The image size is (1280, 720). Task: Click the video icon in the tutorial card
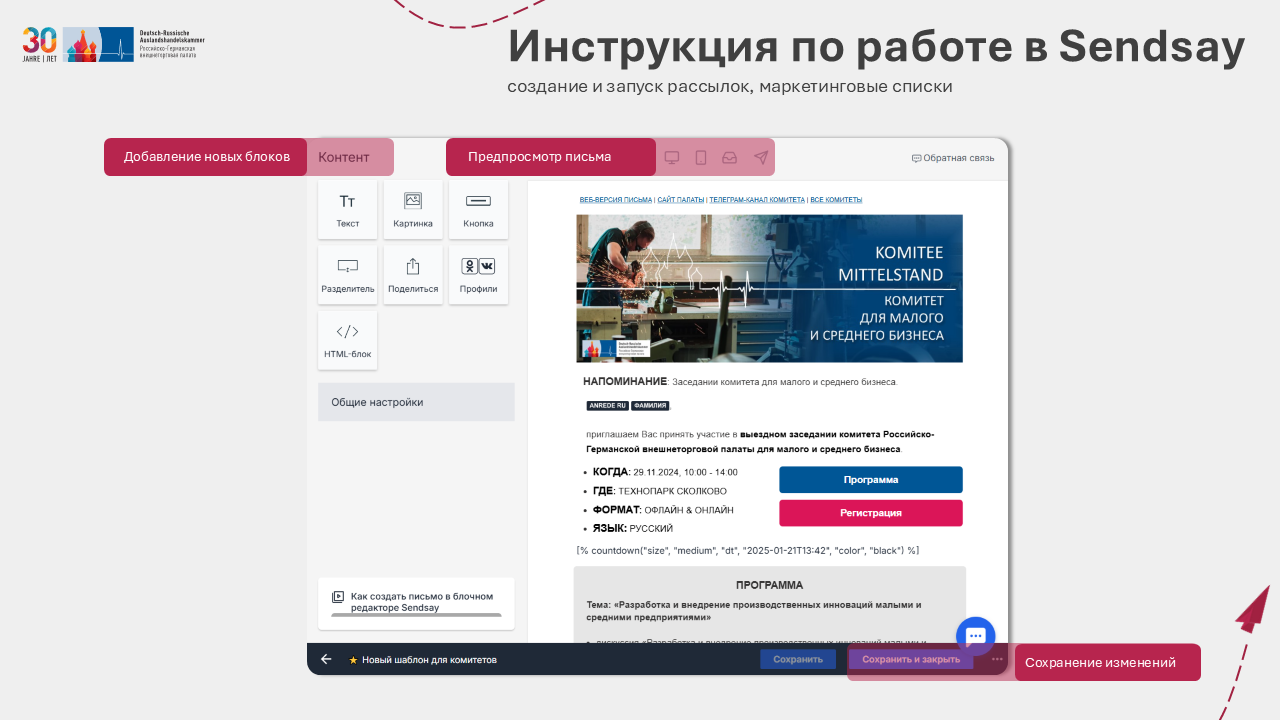338,597
